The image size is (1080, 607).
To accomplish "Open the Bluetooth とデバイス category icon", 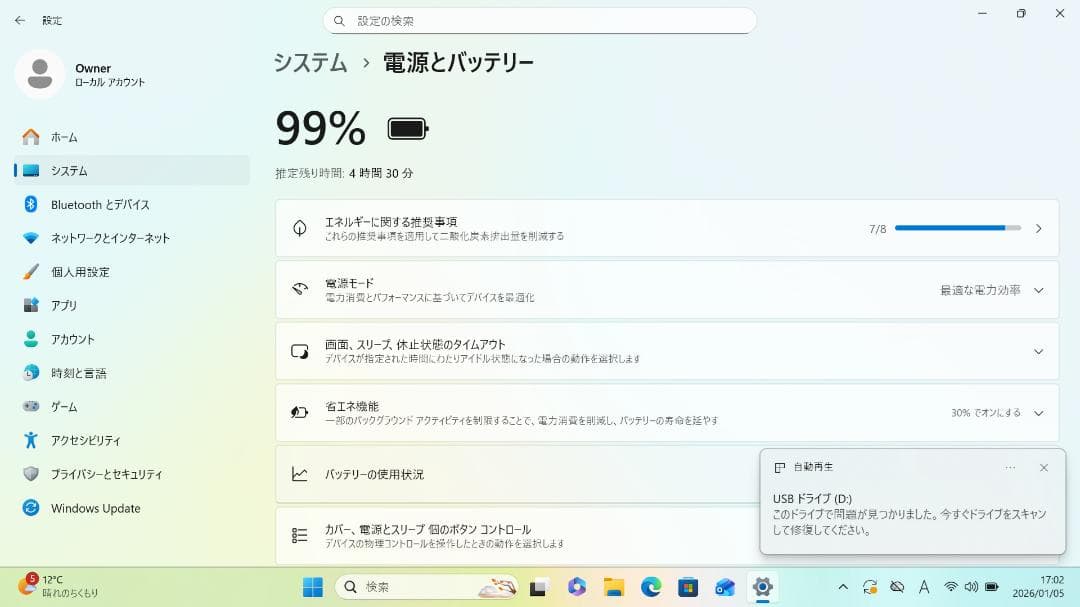I will coord(30,204).
